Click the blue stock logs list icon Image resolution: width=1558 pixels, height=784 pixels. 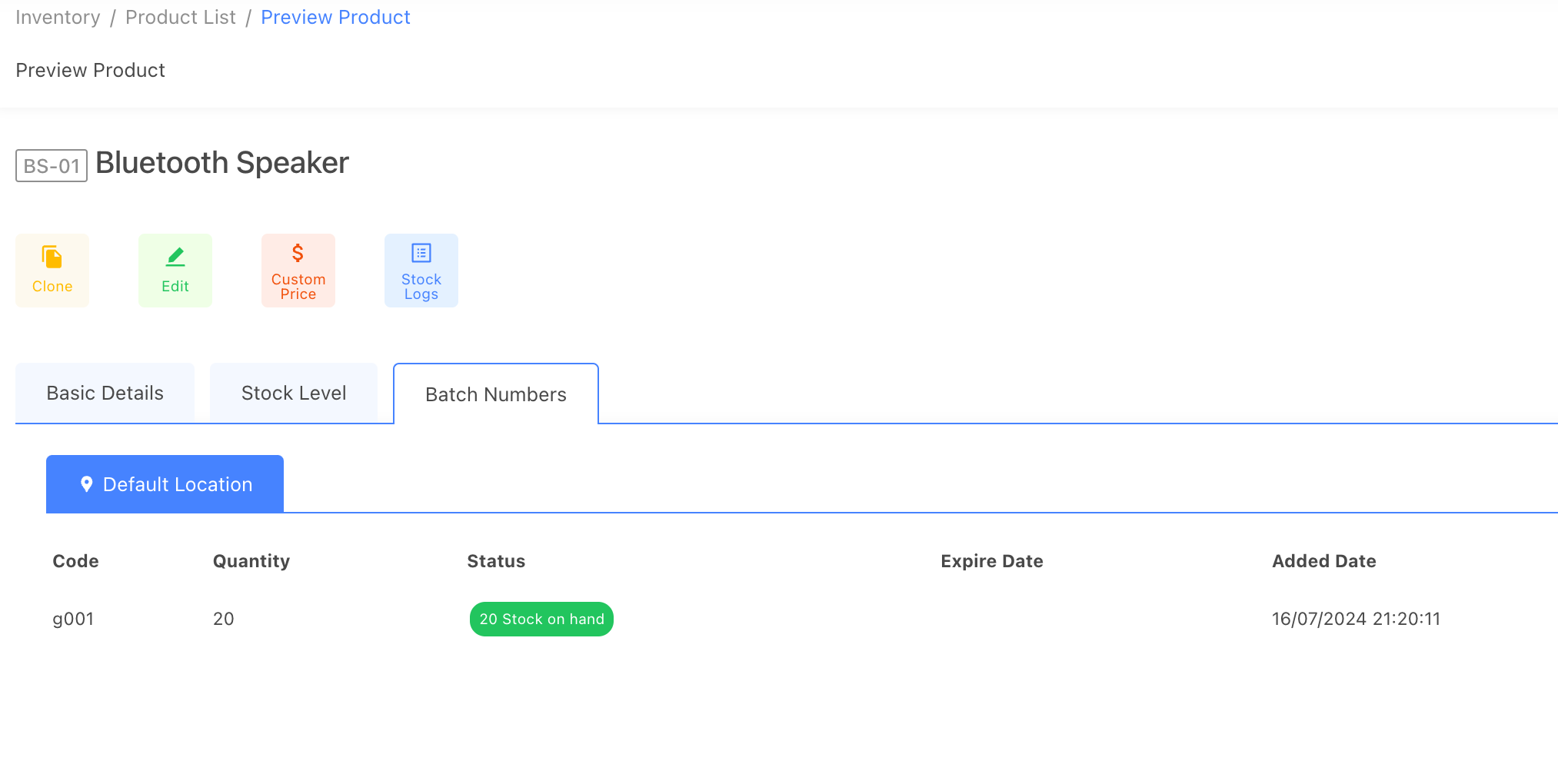[x=421, y=252]
